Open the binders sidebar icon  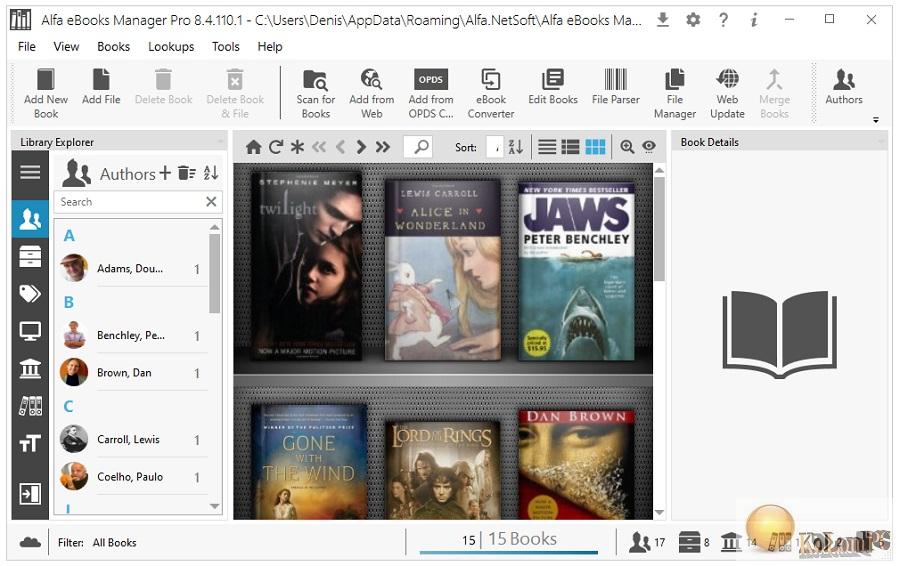(x=30, y=406)
